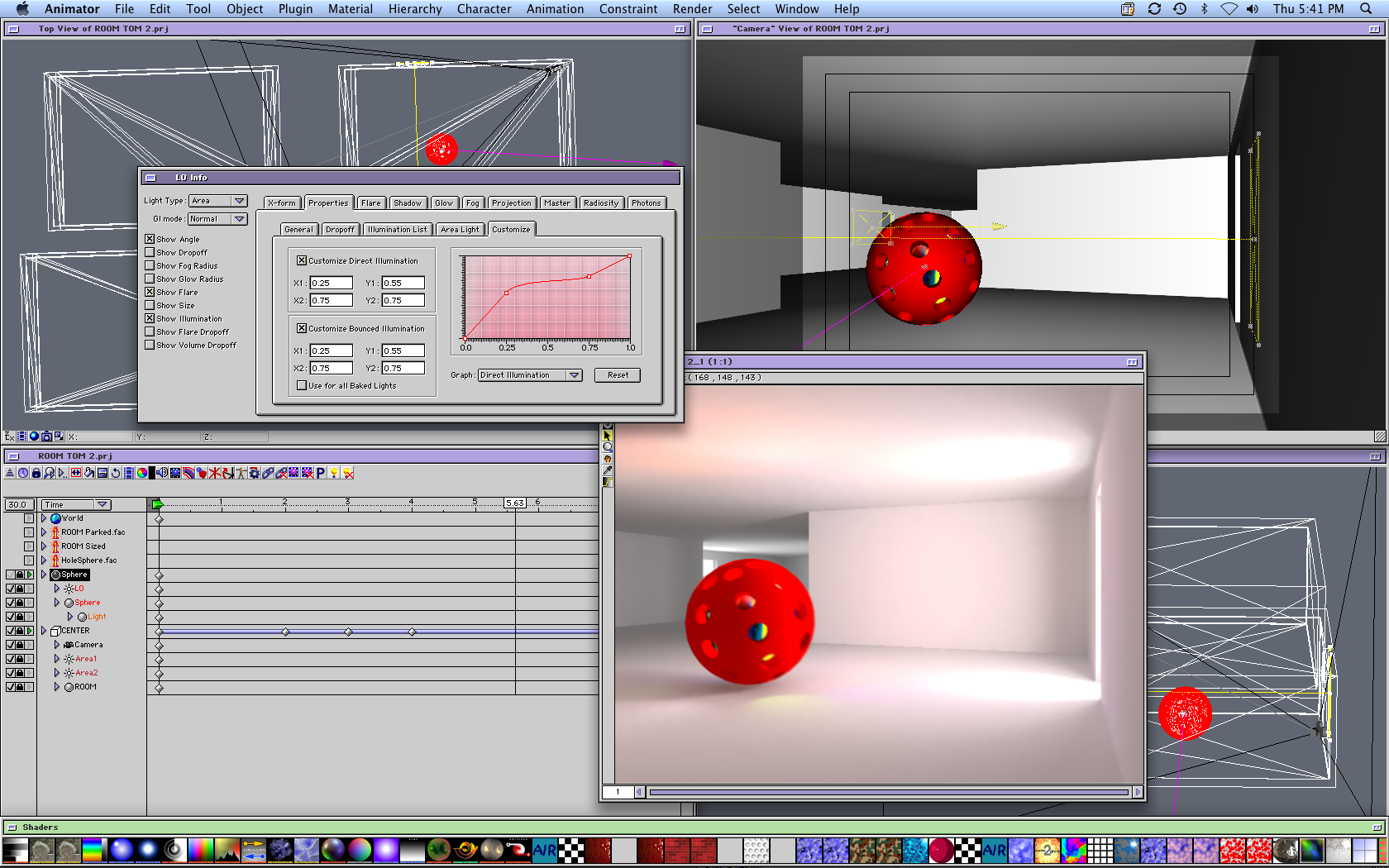Click the film strip icon in toolbar

coord(129,473)
